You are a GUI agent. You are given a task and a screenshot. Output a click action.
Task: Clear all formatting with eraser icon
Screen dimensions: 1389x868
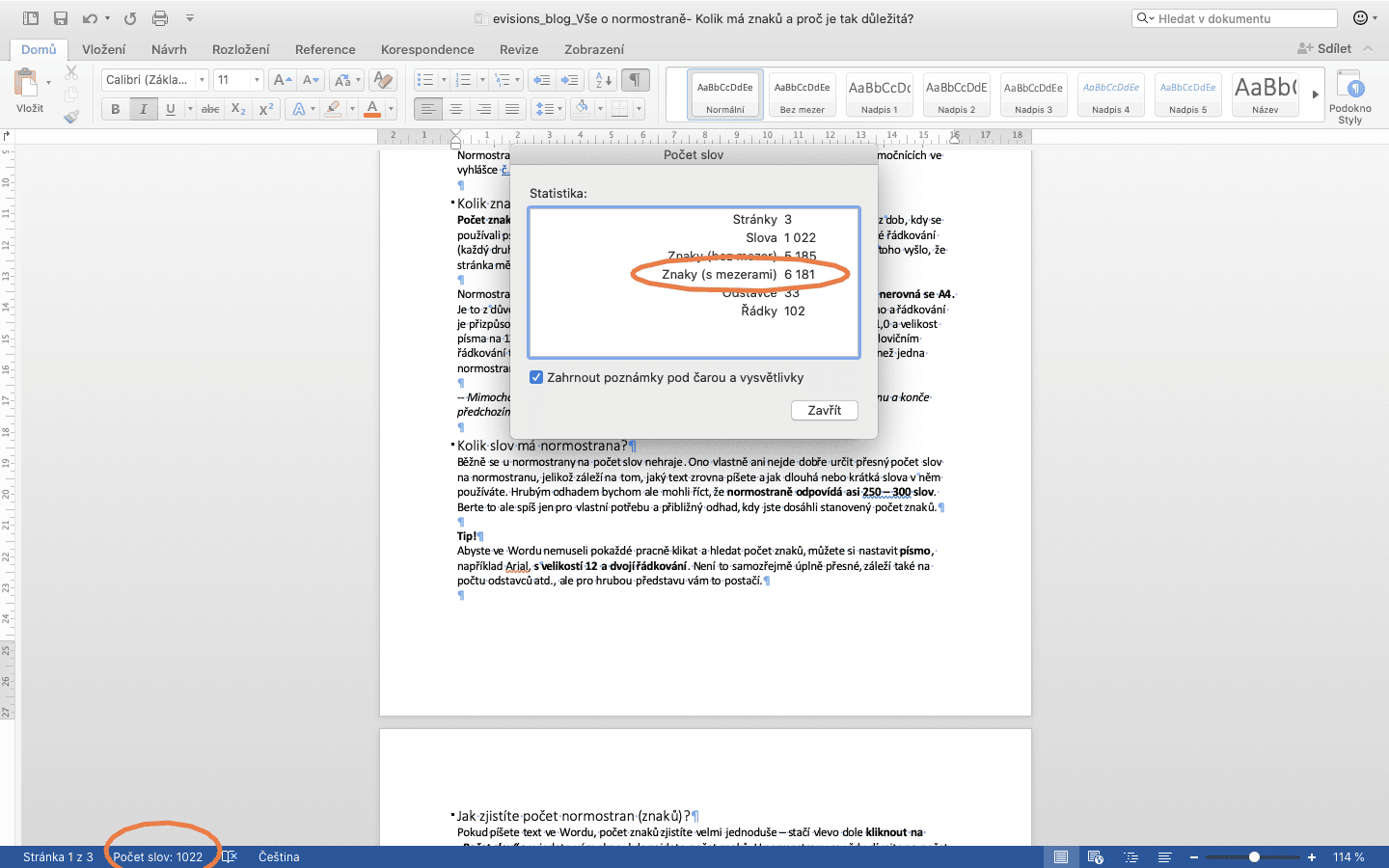tap(383, 80)
